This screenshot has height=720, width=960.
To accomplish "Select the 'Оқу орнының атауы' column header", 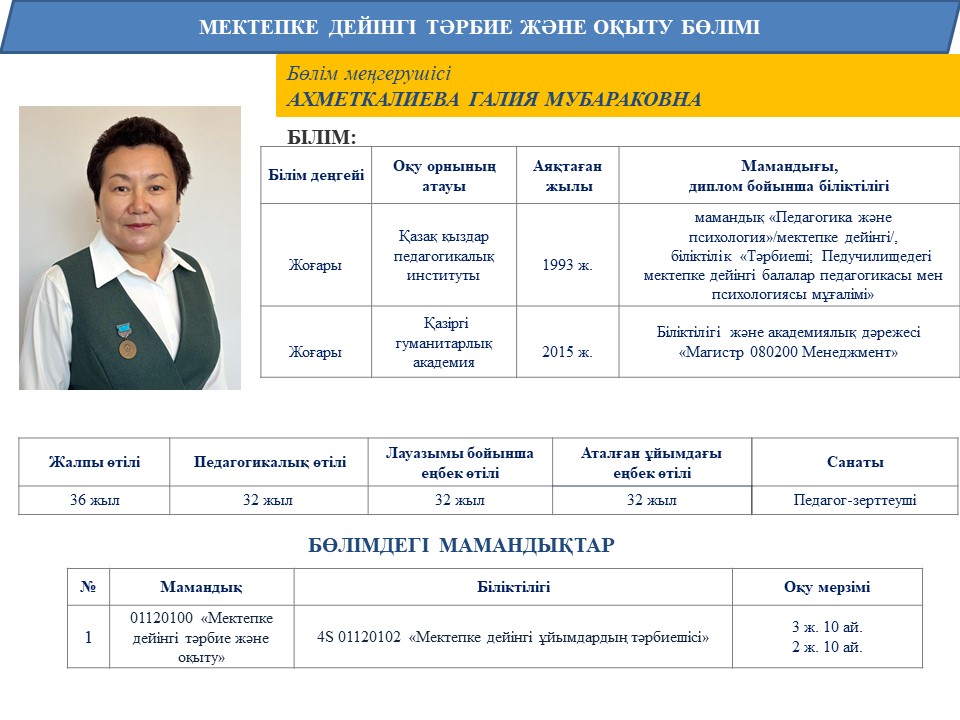I will 443,175.
